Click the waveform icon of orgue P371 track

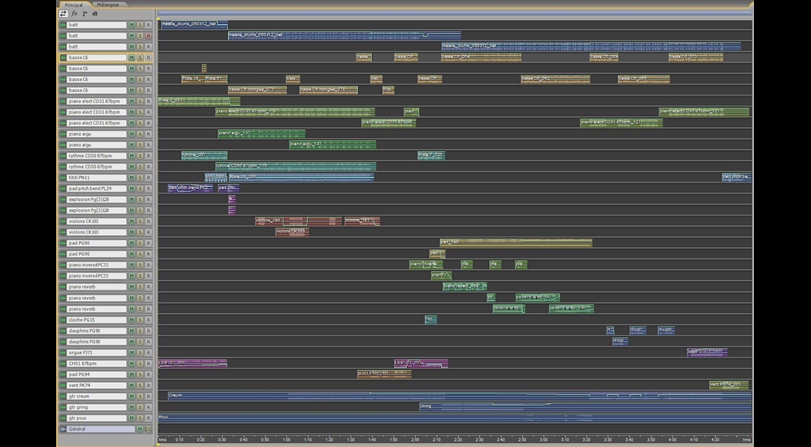(63, 353)
